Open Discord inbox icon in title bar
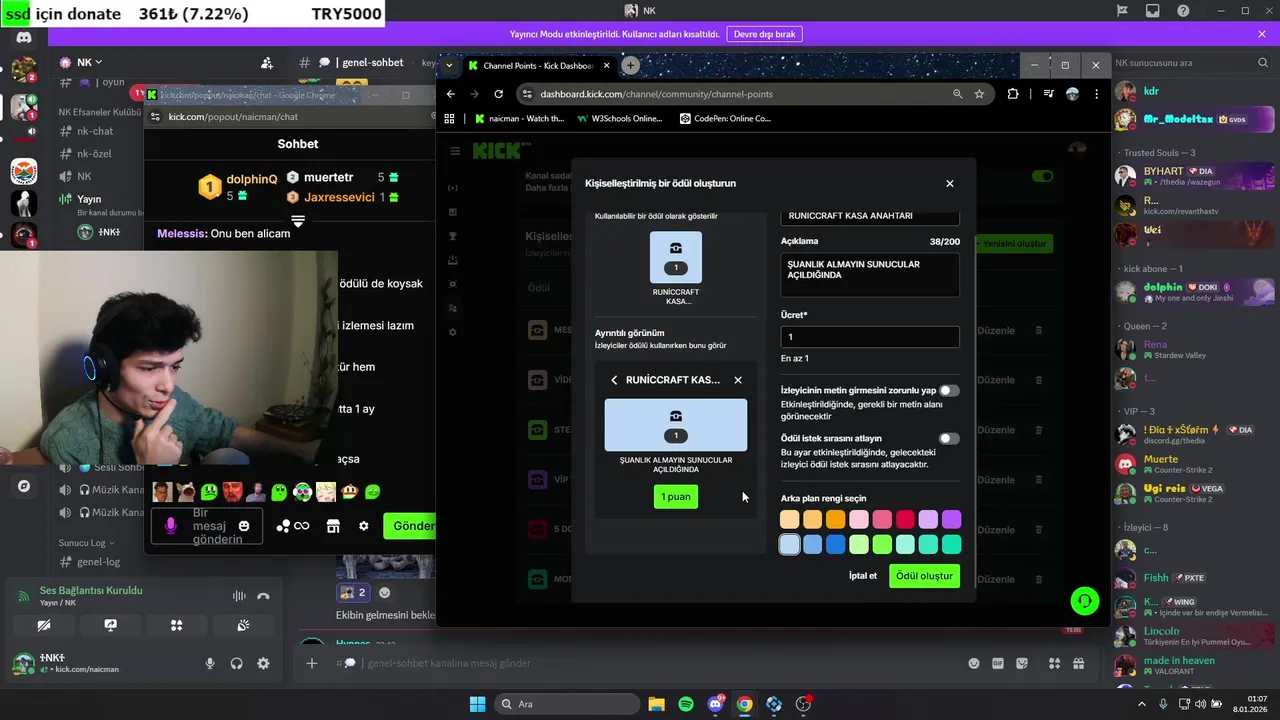 [x=1152, y=11]
